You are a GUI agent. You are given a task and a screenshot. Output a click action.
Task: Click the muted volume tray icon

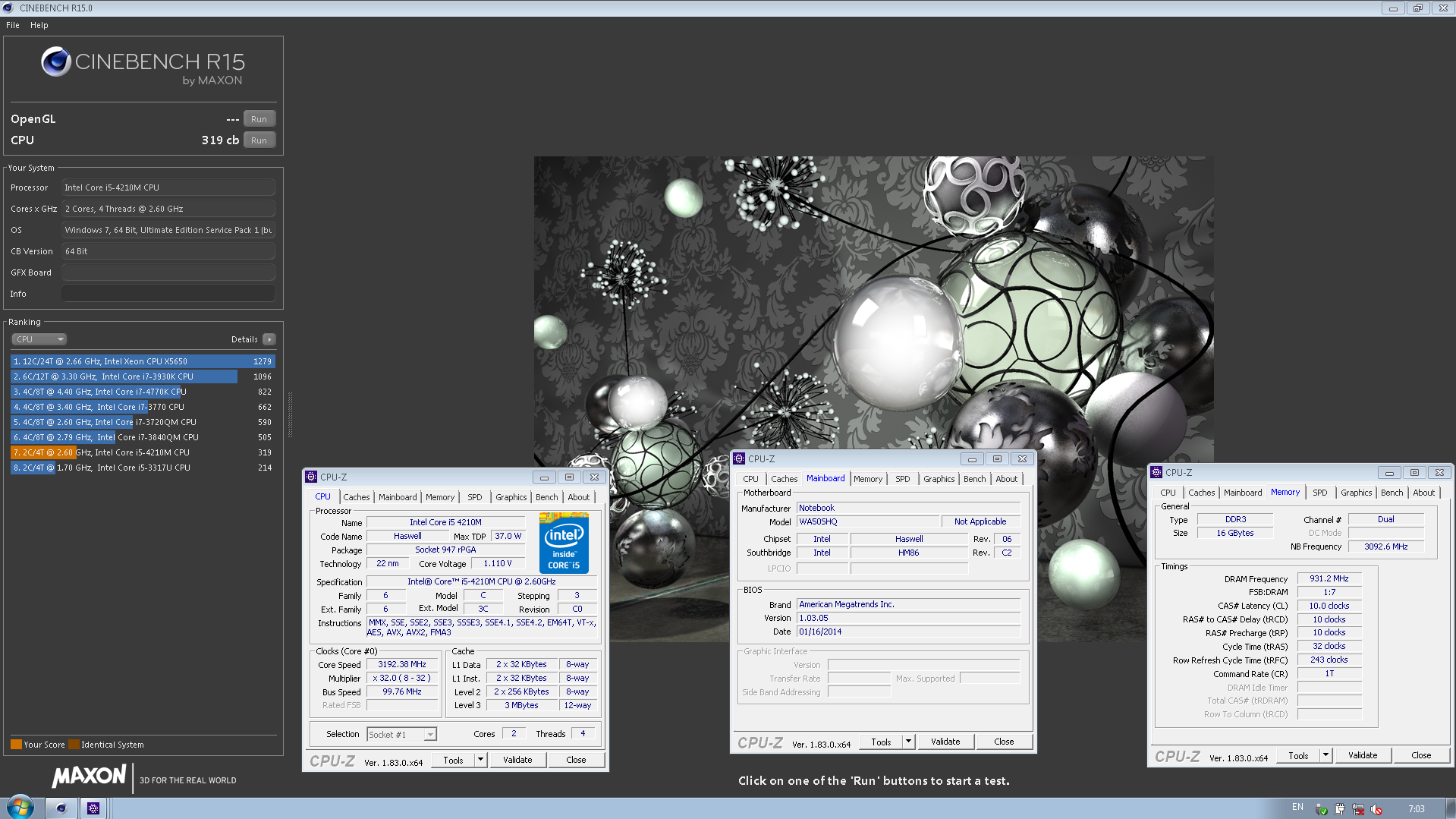[x=1376, y=809]
